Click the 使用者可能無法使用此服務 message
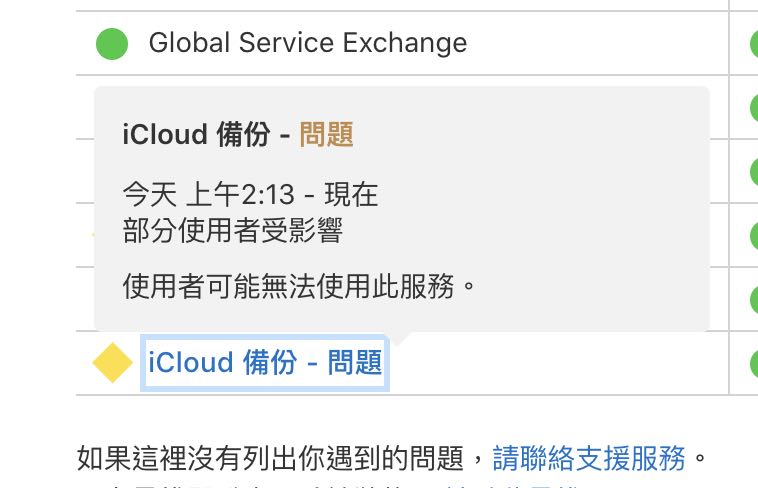This screenshot has width=758, height=488. coord(297,287)
